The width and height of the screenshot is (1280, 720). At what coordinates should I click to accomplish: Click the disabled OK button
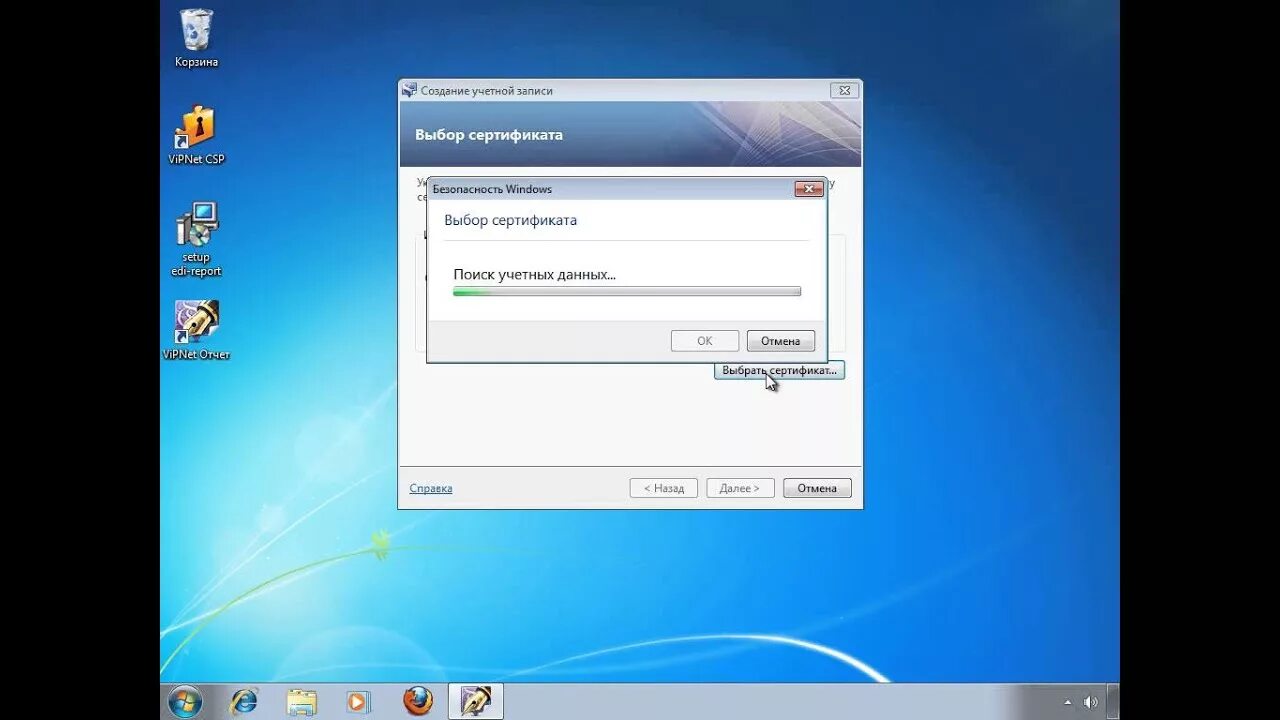pyautogui.click(x=705, y=341)
